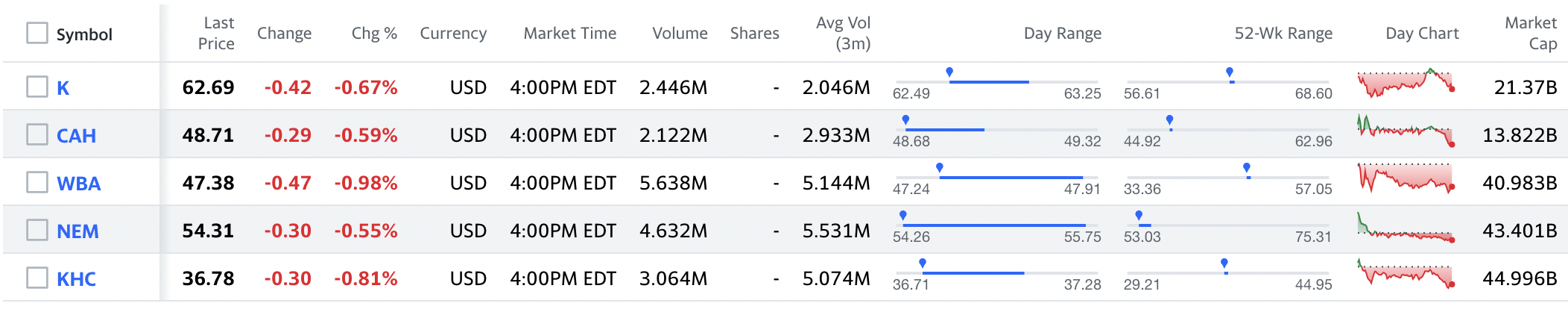Click the CAH market cap 13.822B
This screenshot has height=312, width=1568.
pos(1520,135)
